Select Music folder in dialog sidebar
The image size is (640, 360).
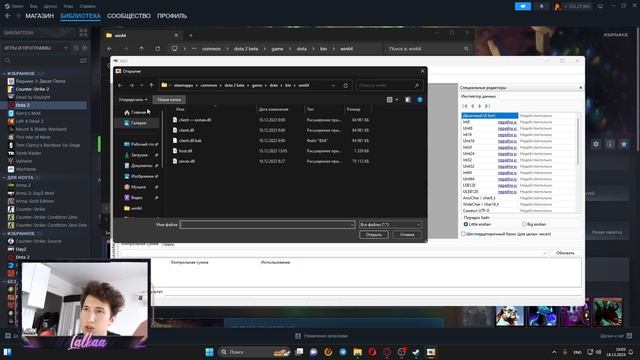[x=138, y=187]
